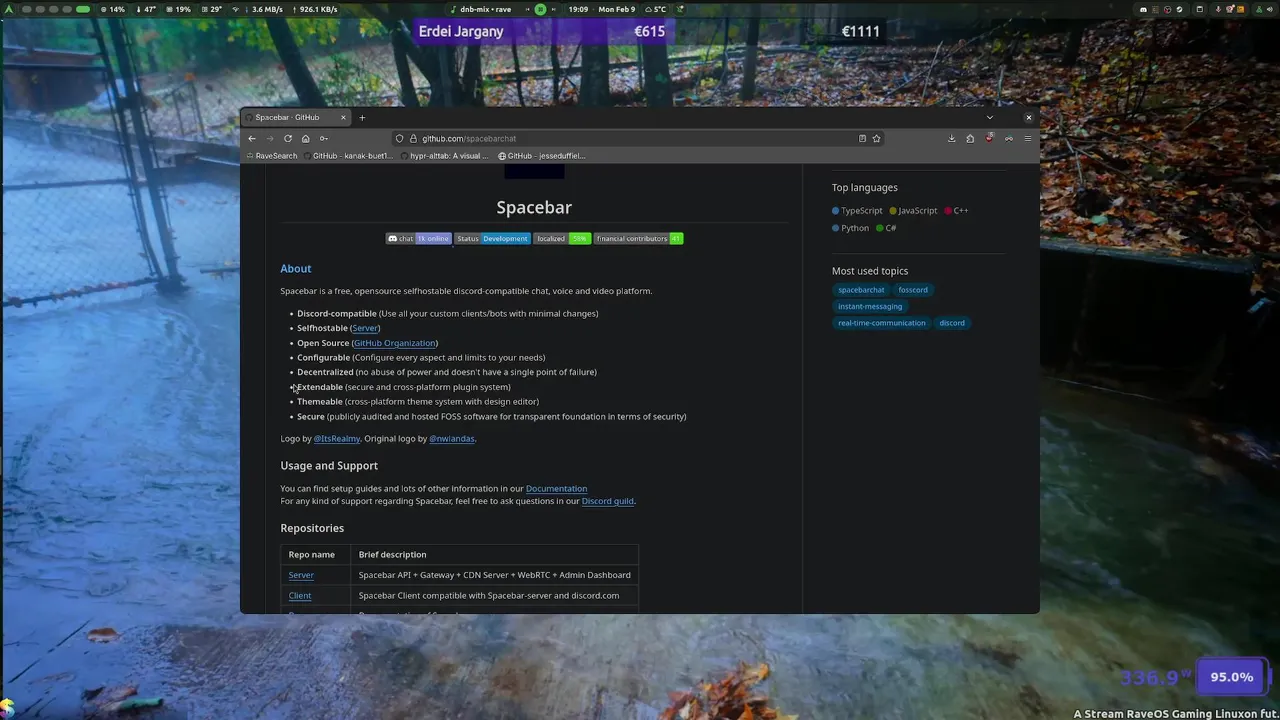Screen dimensions: 1280x720
Task: Open the @ItsRealmy profile link
Action: pyautogui.click(x=337, y=439)
